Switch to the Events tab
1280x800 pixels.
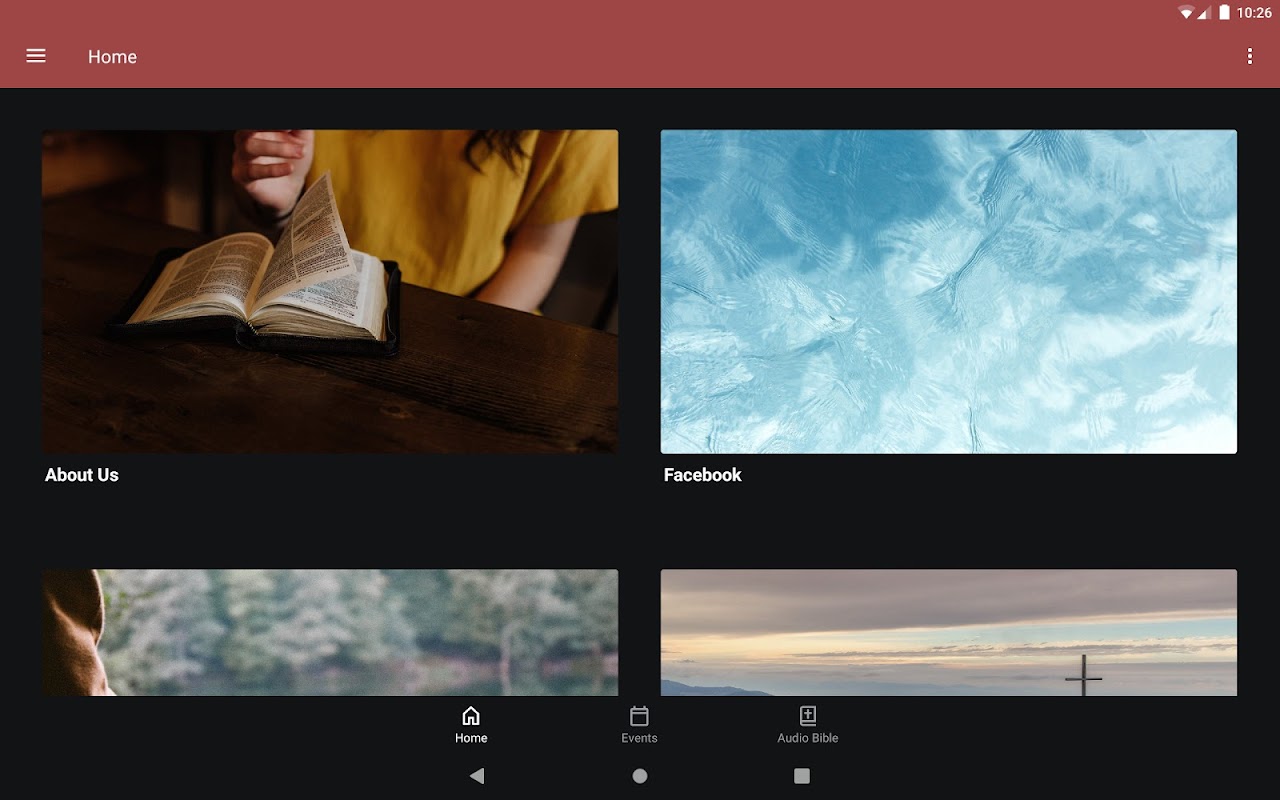point(639,725)
